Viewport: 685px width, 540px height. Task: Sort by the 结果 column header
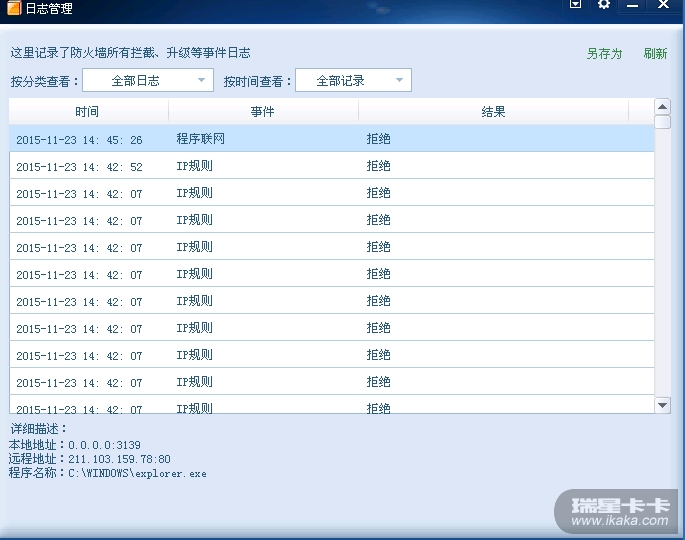(x=493, y=111)
